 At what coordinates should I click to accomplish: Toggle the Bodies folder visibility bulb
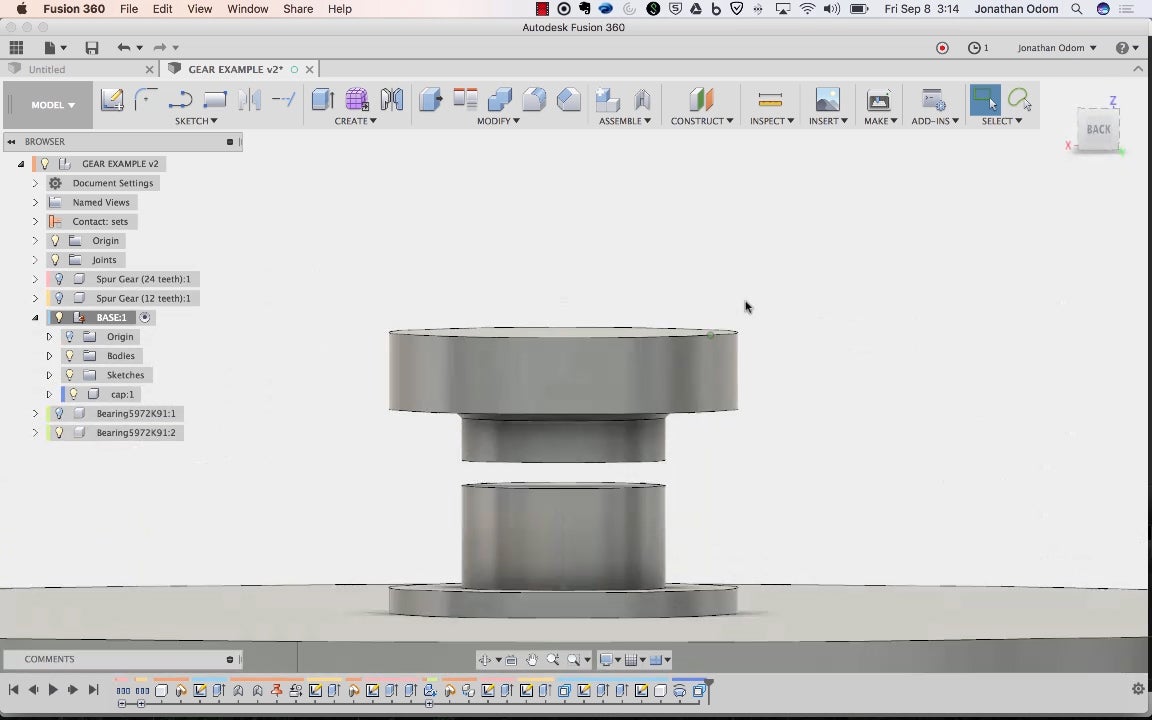click(x=69, y=356)
